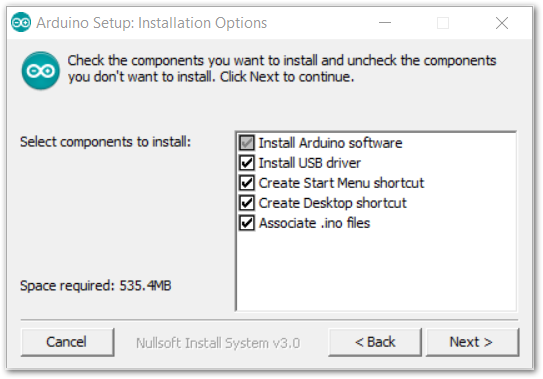Click the "Space required: 535.4MB" text
This screenshot has width=543, height=379.
click(96, 285)
